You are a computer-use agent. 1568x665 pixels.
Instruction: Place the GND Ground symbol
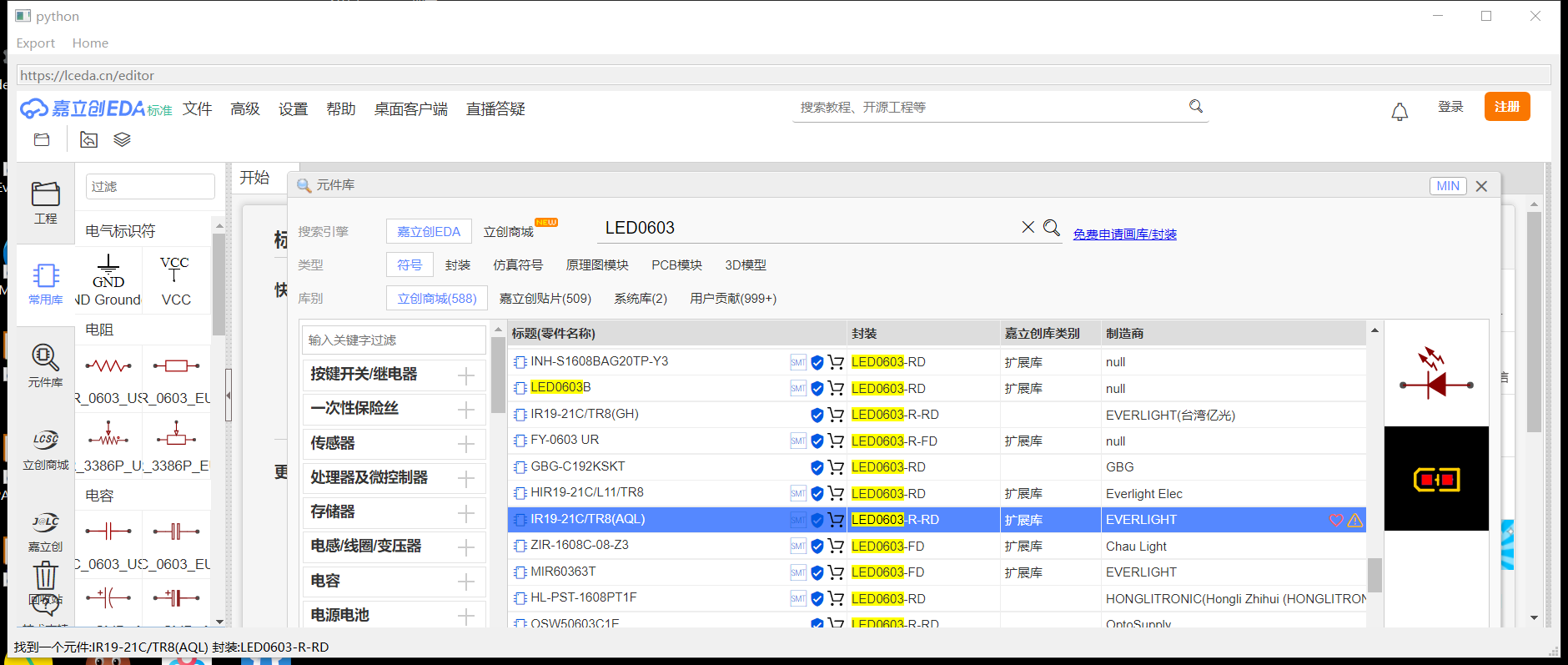(108, 280)
